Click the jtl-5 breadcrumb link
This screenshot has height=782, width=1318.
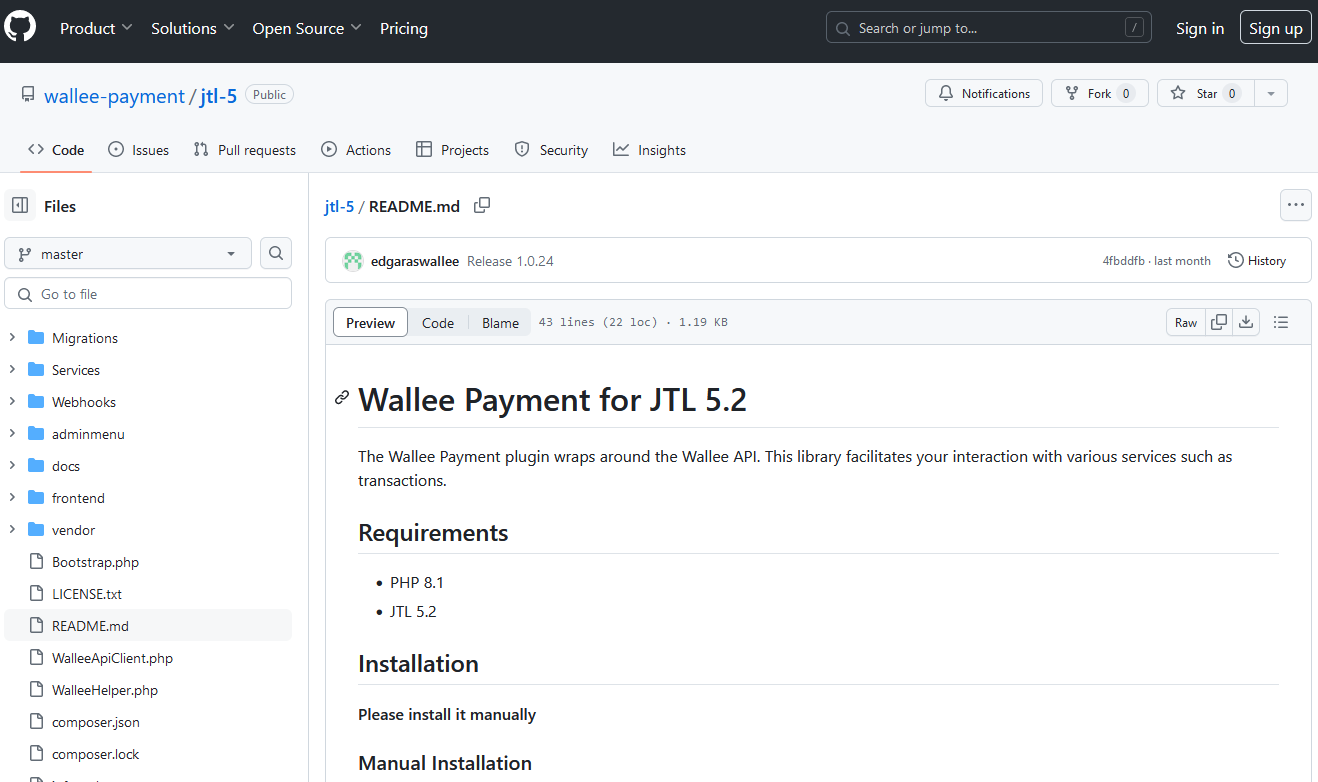click(x=339, y=206)
